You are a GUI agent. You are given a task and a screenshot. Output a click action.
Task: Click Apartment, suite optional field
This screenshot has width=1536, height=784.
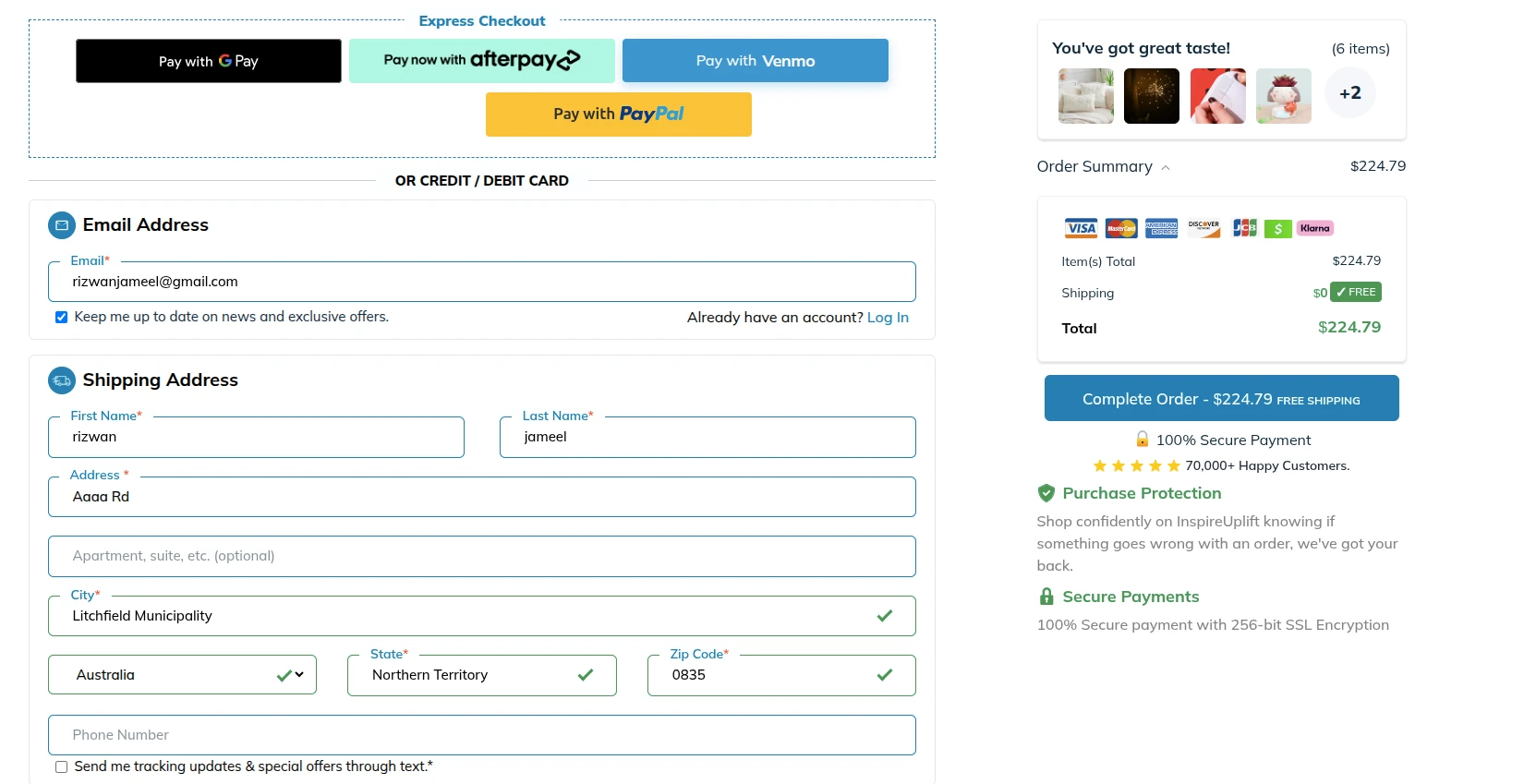point(482,556)
